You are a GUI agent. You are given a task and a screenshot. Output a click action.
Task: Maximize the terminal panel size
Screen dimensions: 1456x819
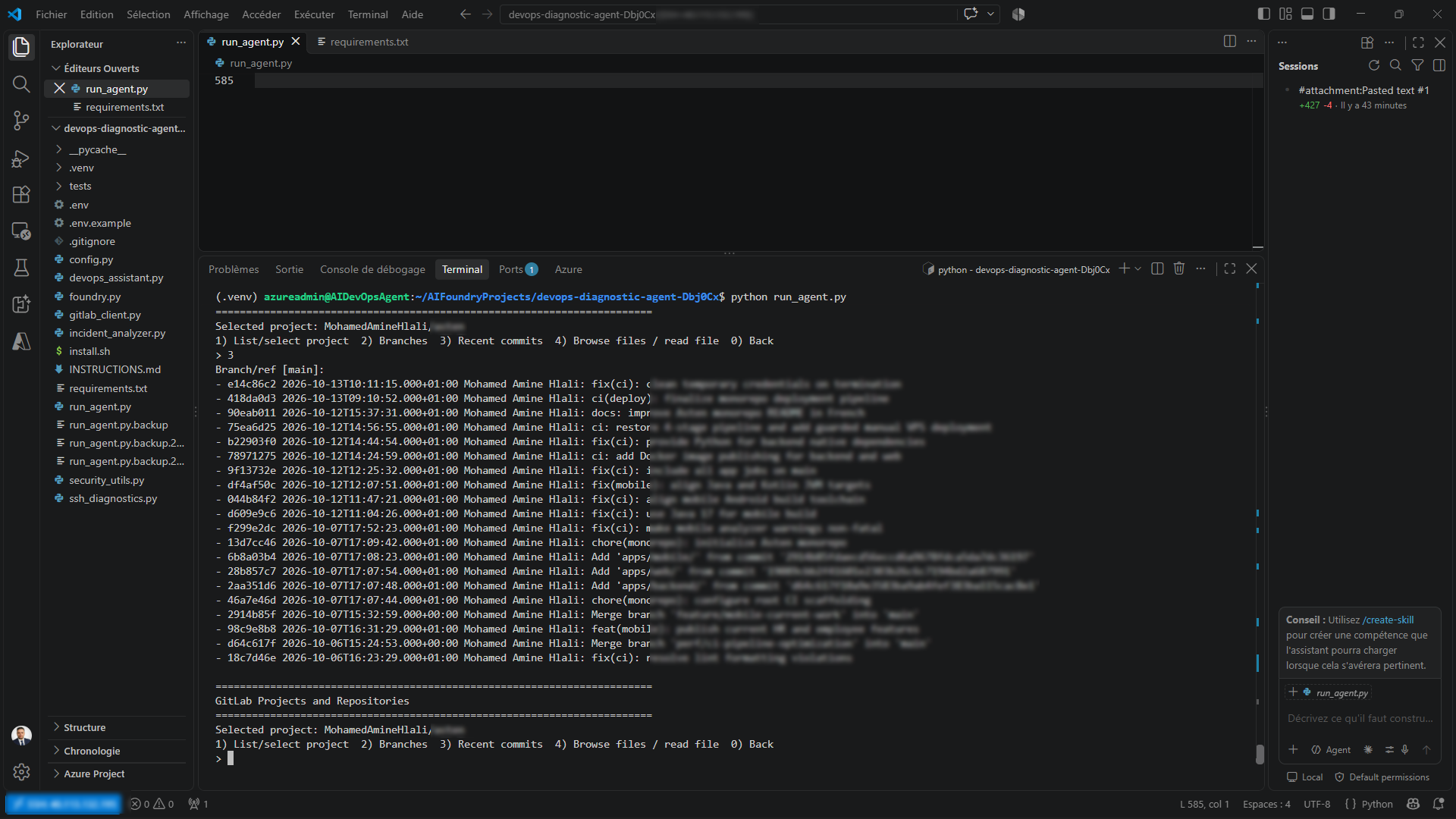(x=1230, y=268)
